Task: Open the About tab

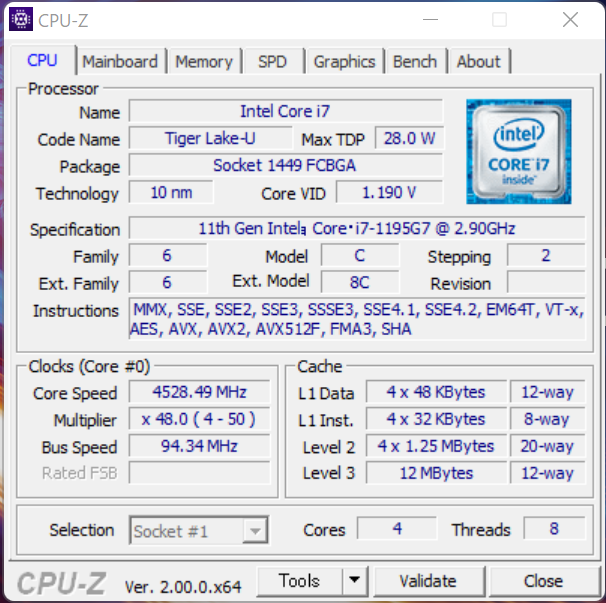Action: (x=479, y=61)
